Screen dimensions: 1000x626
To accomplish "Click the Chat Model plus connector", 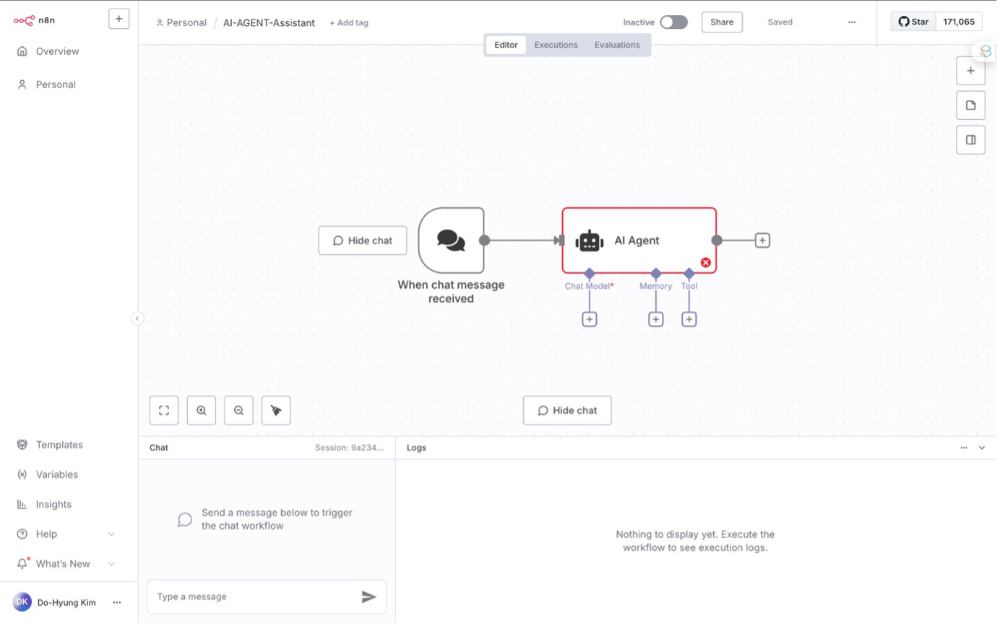I will (589, 319).
